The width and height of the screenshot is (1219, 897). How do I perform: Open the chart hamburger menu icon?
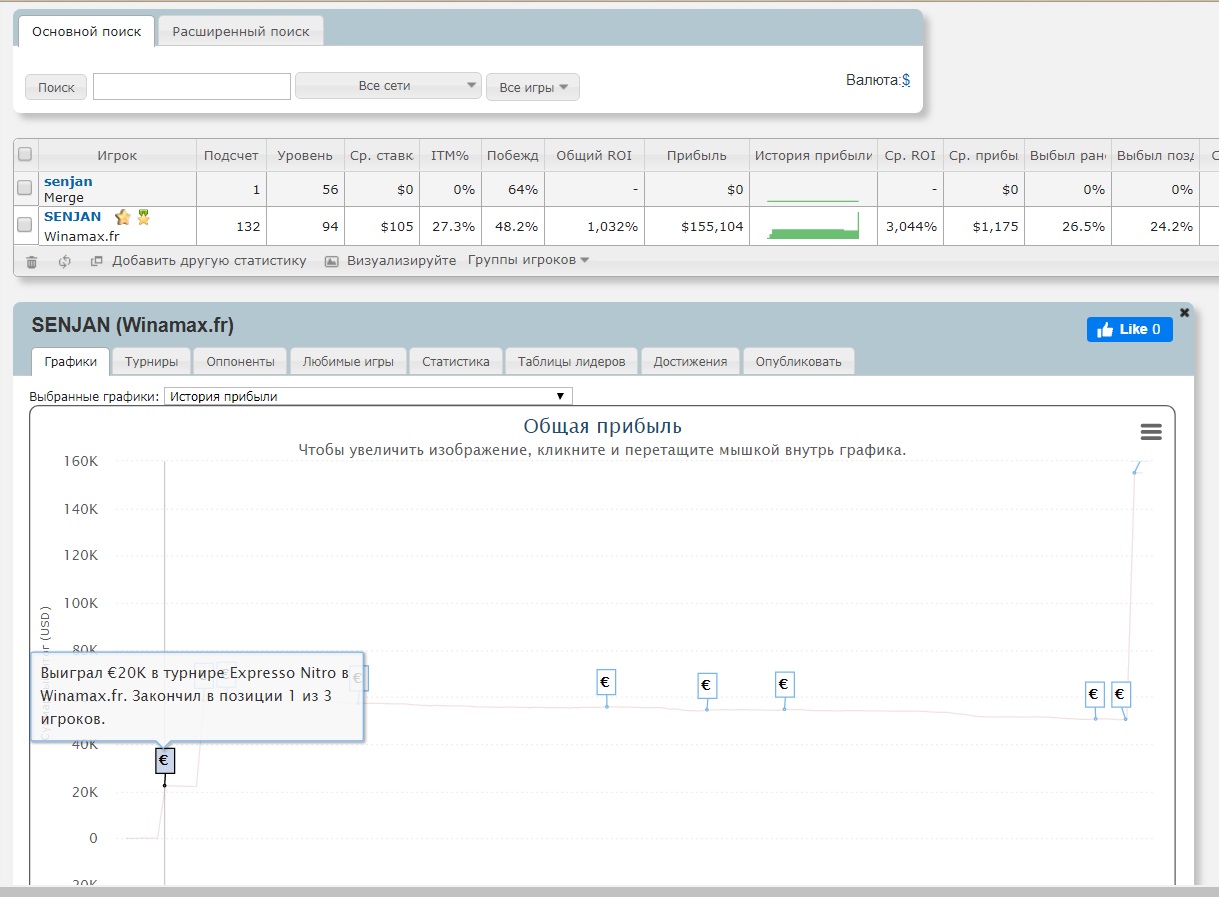click(1151, 431)
